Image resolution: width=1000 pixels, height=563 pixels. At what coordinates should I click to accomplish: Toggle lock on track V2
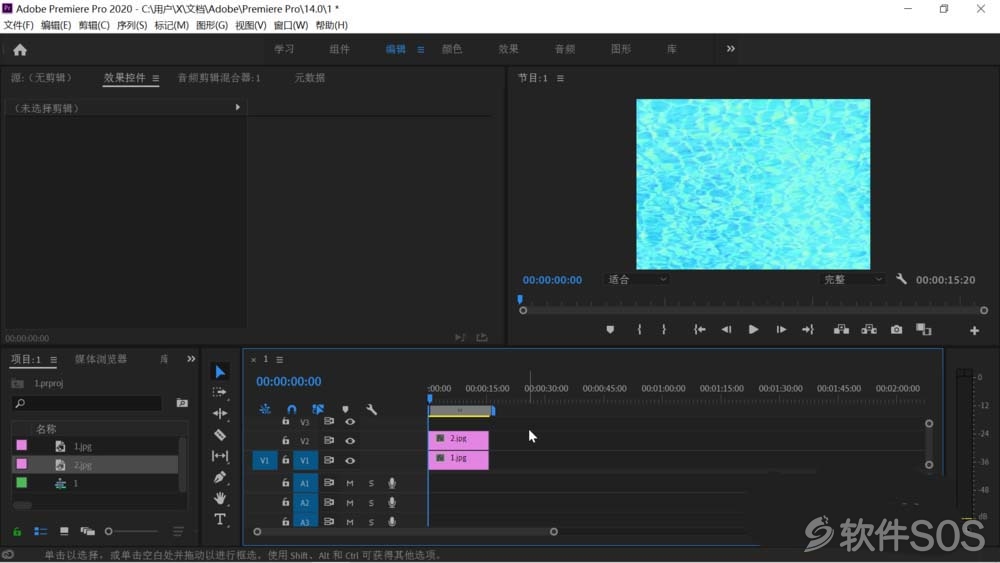(x=286, y=441)
